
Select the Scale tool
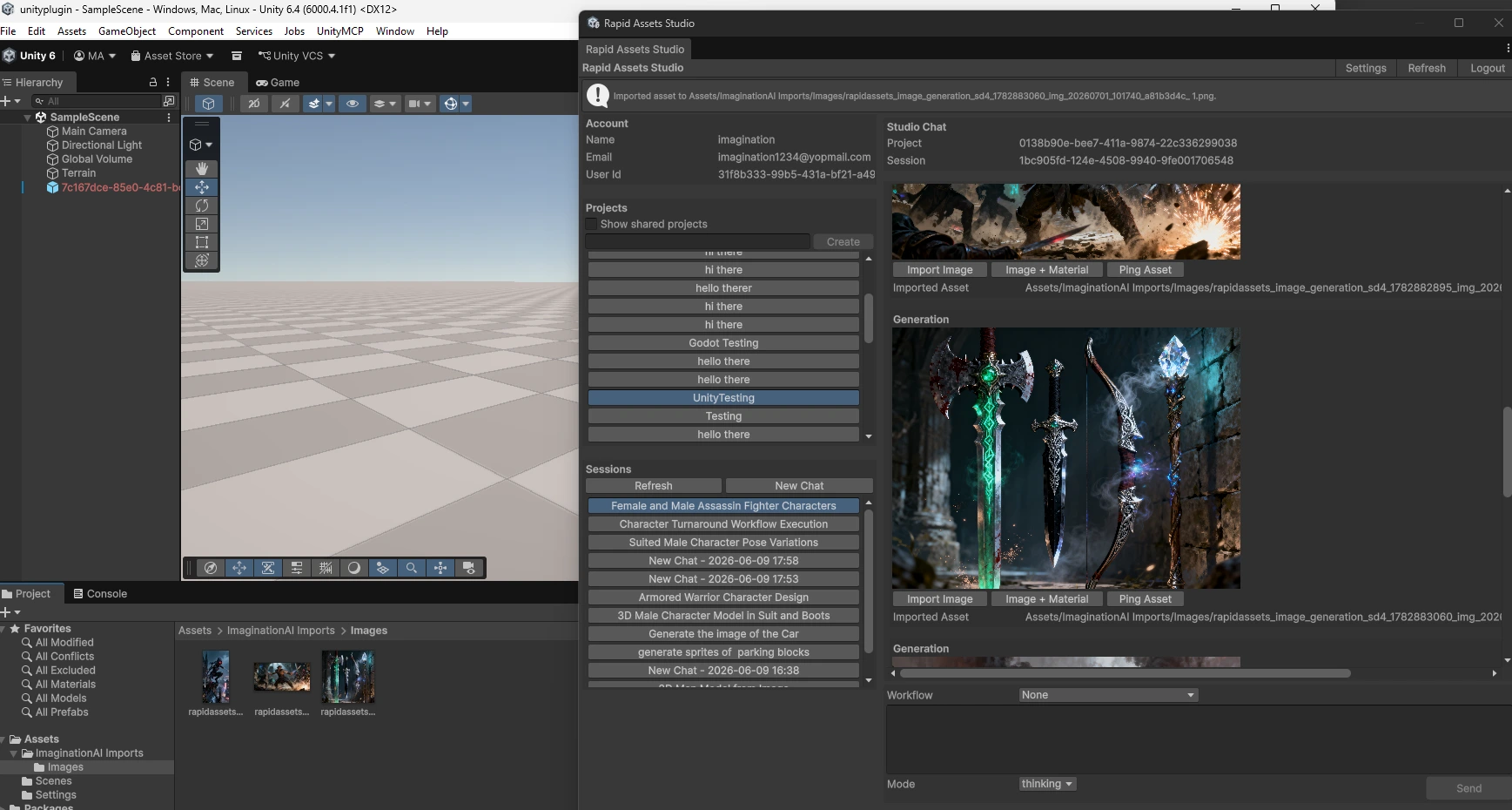(x=202, y=224)
